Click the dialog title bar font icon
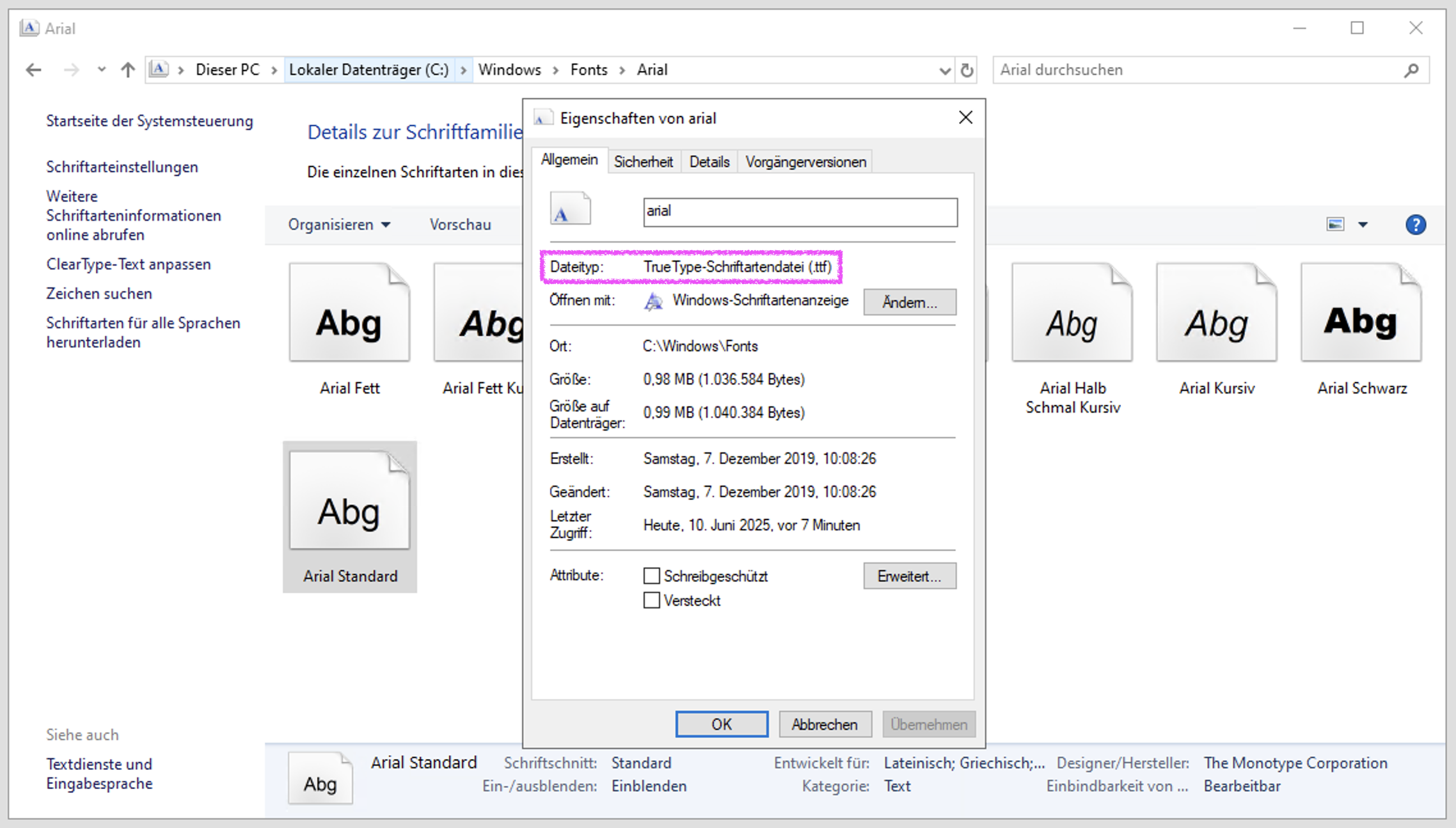Image resolution: width=1456 pixels, height=828 pixels. (x=543, y=118)
